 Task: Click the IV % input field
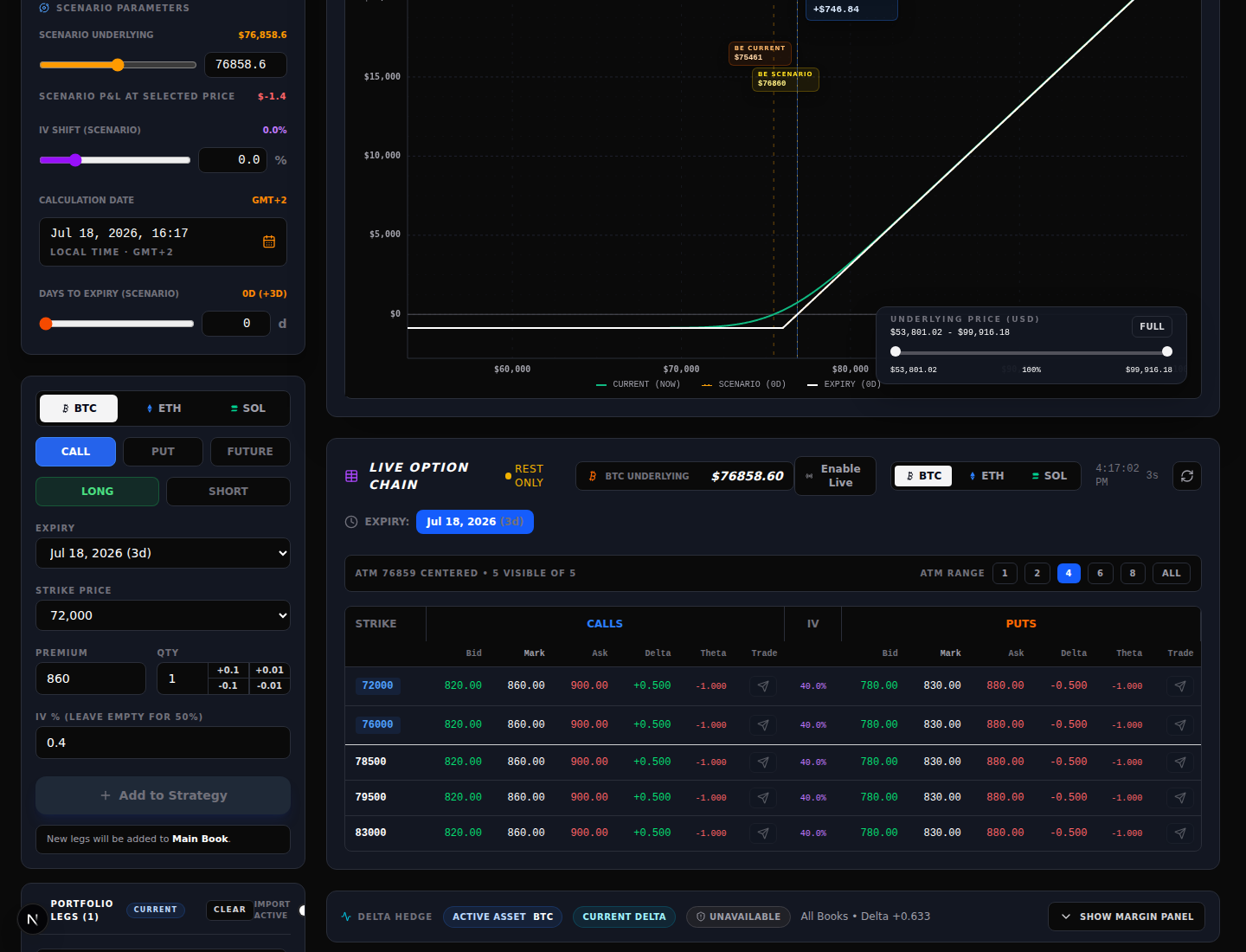[163, 743]
